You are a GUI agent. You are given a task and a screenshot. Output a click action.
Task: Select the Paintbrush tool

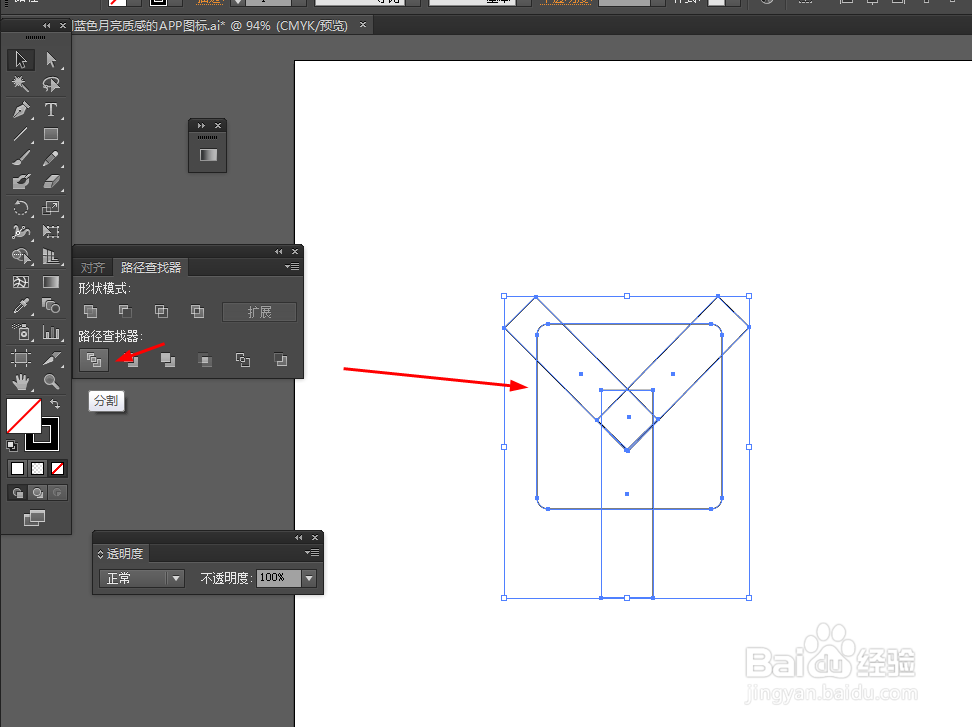pos(20,158)
